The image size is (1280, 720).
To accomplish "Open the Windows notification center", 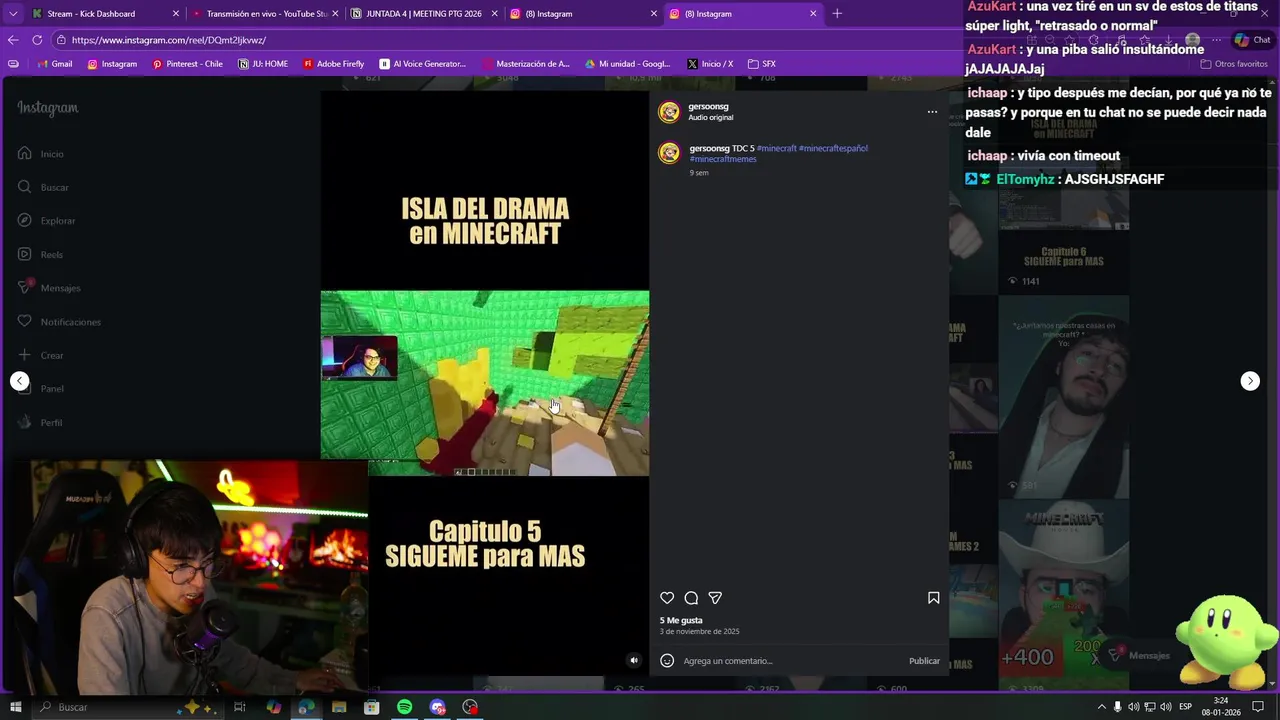I will (x=1258, y=707).
